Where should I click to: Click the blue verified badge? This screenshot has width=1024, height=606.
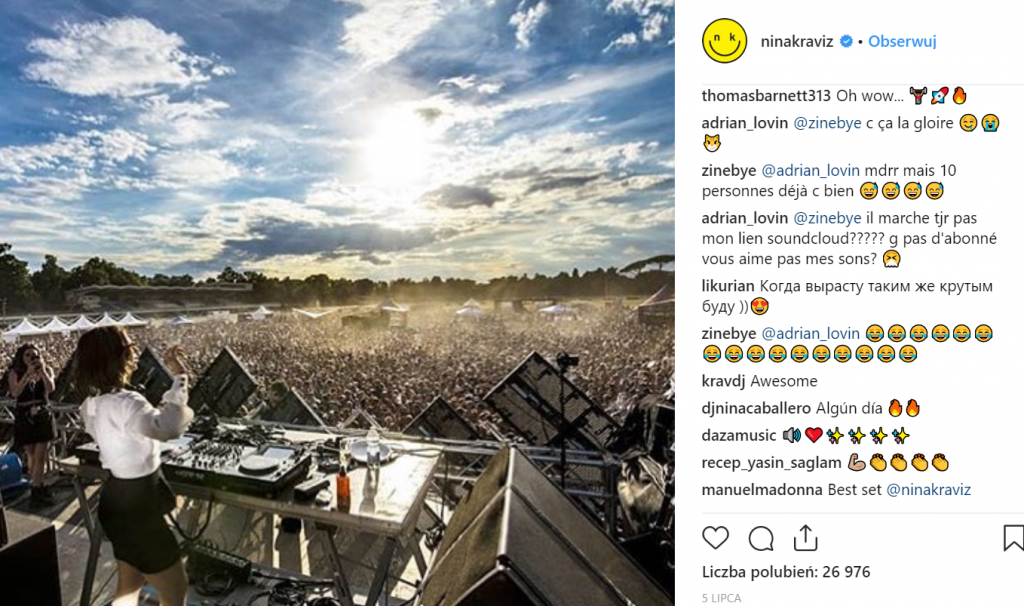845,42
